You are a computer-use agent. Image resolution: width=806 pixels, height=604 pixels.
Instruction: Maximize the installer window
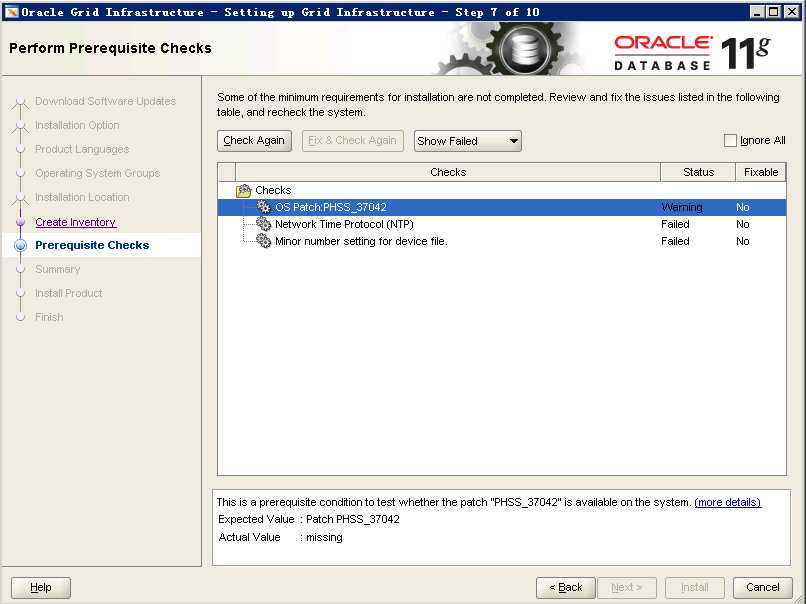coord(774,12)
